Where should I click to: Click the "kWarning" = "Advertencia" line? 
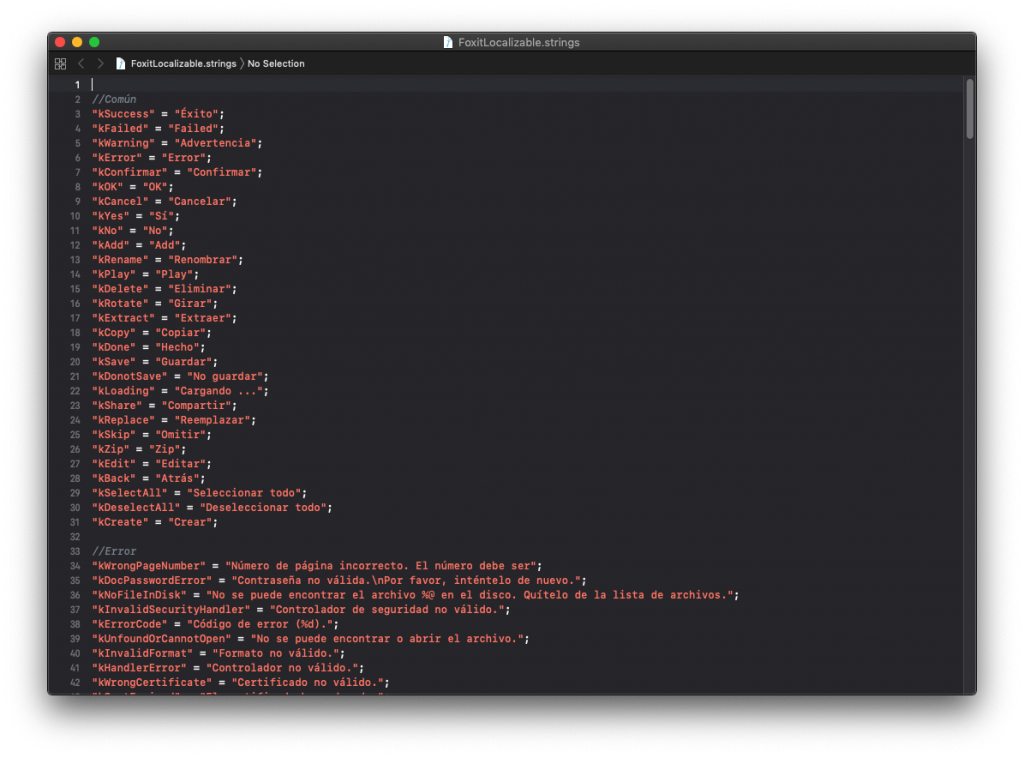click(177, 143)
